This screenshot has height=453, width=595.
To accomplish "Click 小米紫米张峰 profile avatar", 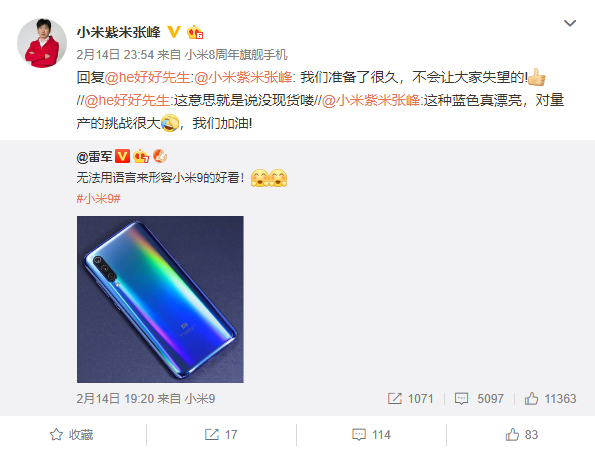I will (x=42, y=43).
